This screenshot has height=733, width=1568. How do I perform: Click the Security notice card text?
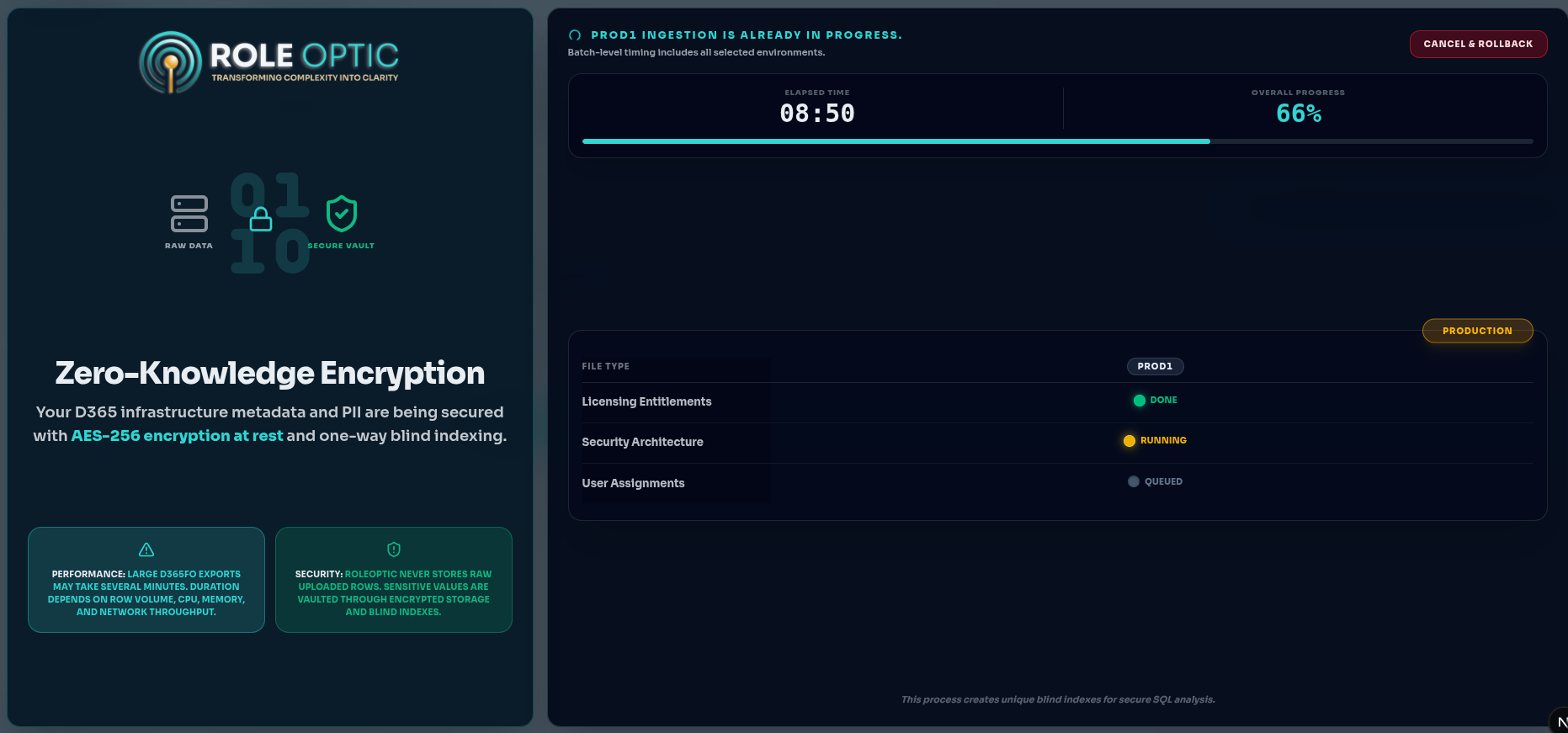tap(394, 593)
